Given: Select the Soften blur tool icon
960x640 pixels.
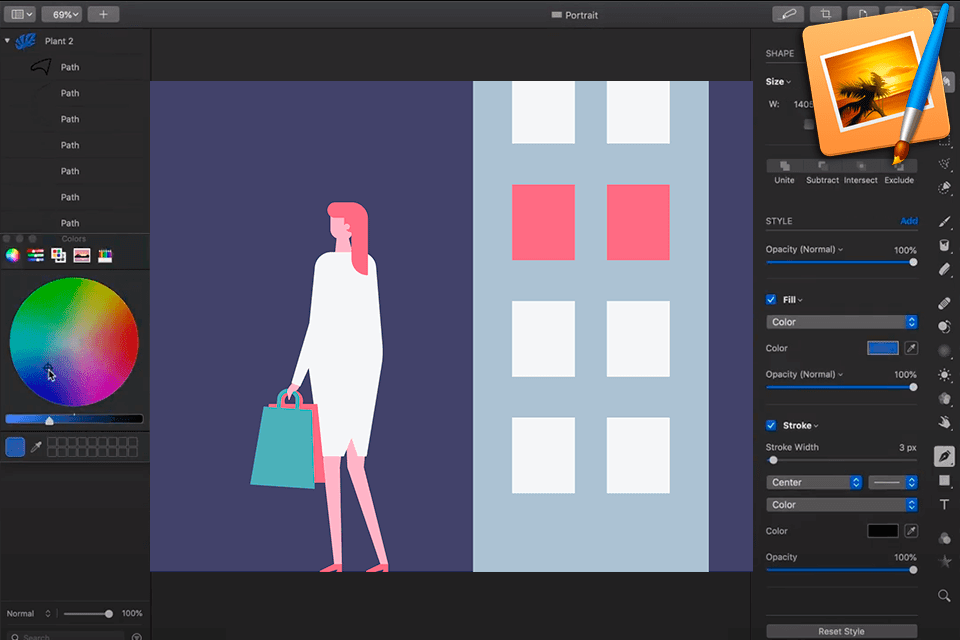Looking at the screenshot, I should click(944, 350).
